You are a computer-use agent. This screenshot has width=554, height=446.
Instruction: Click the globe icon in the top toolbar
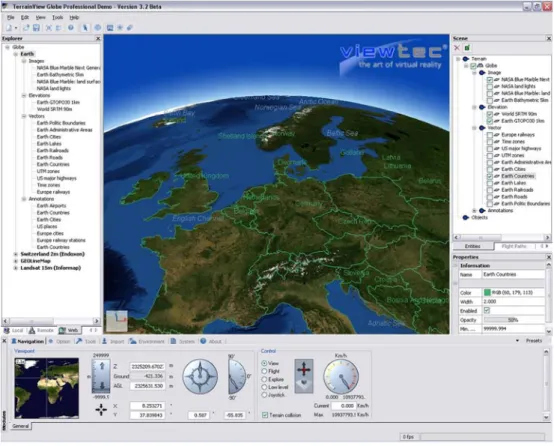coord(98,28)
